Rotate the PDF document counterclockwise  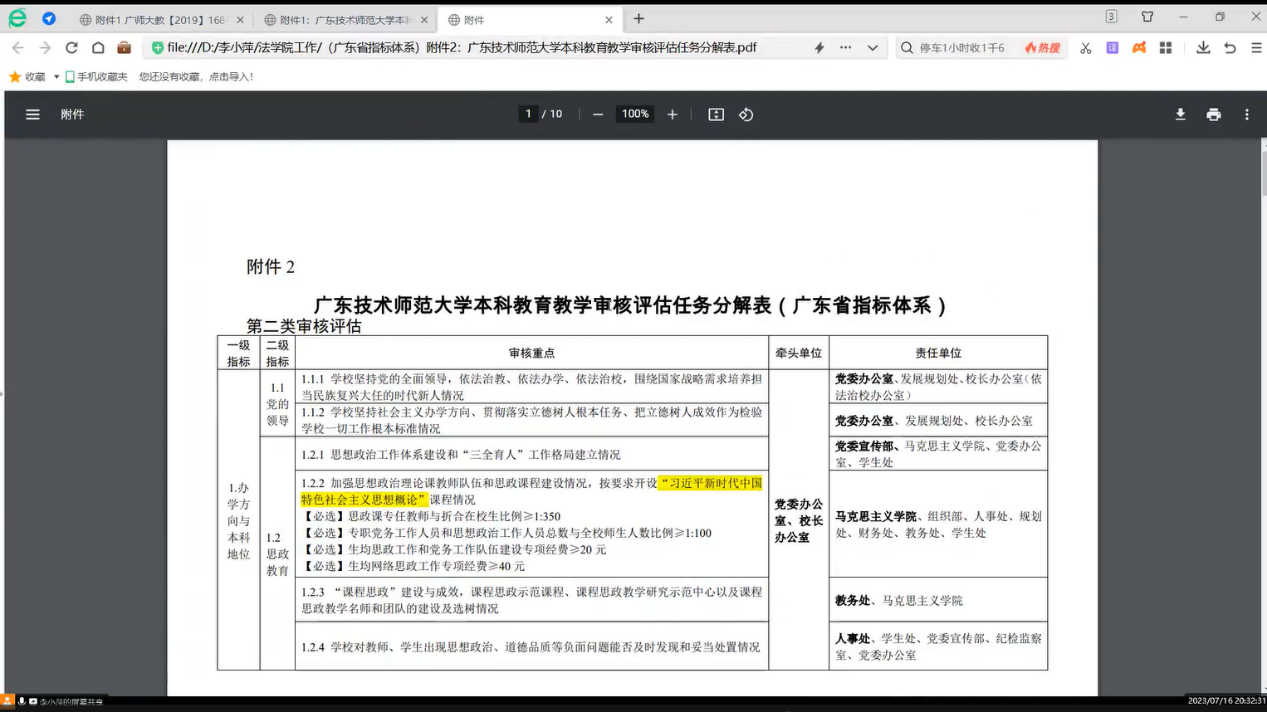pyautogui.click(x=746, y=115)
